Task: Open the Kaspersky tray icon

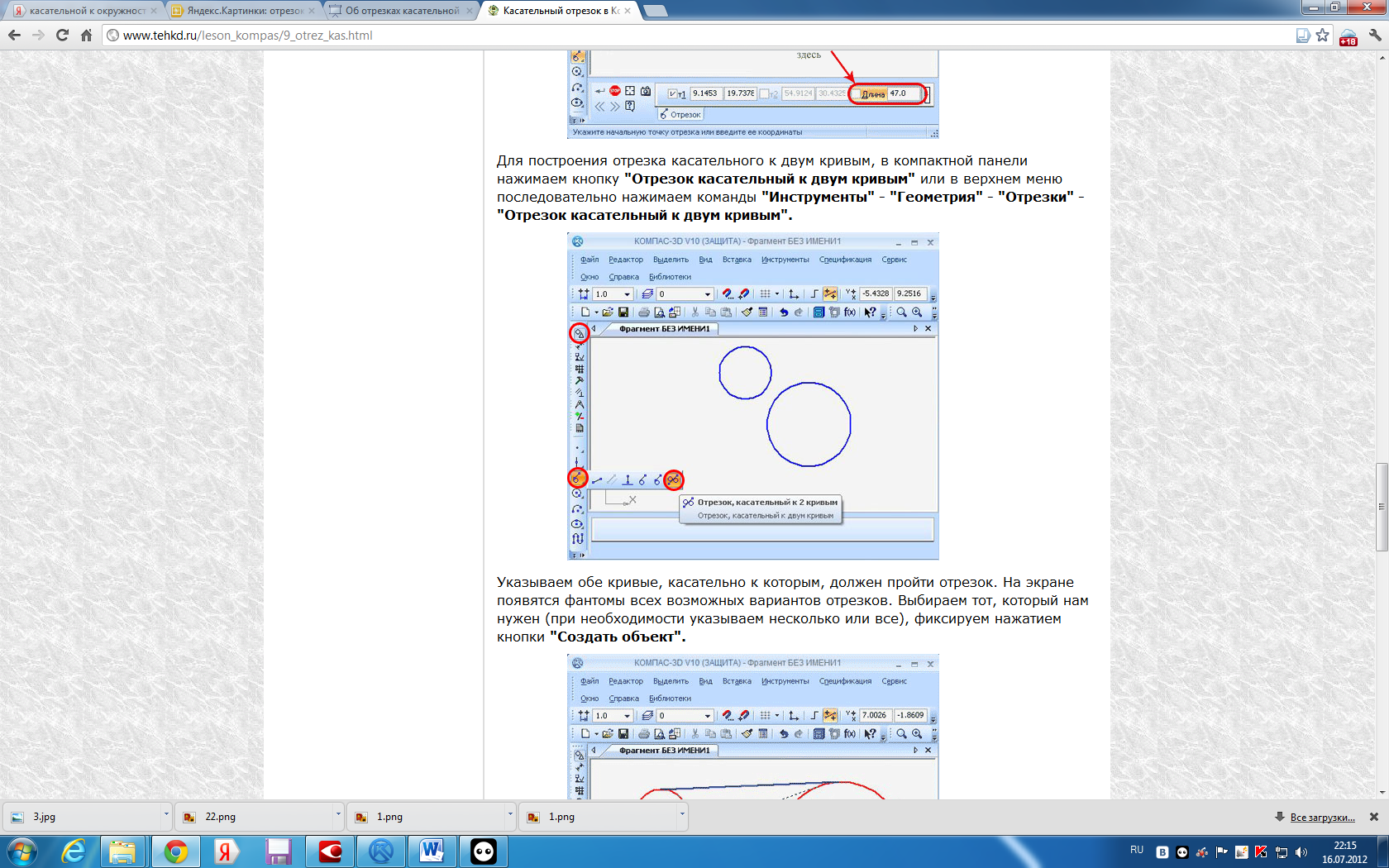Action: (x=1261, y=851)
